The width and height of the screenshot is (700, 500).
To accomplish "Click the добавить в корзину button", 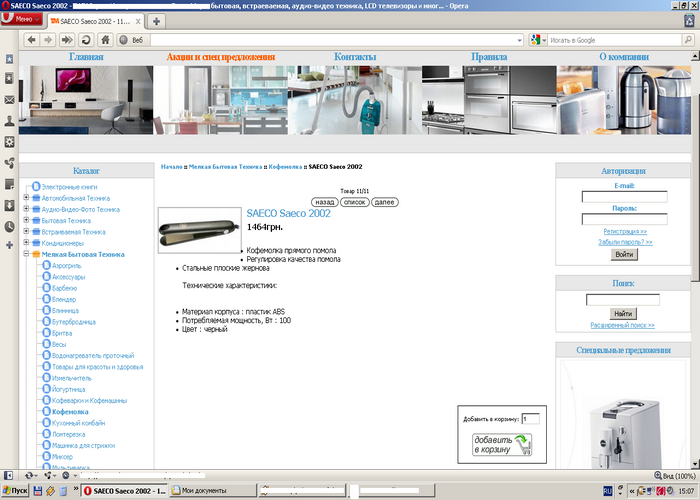I will pyautogui.click(x=502, y=445).
